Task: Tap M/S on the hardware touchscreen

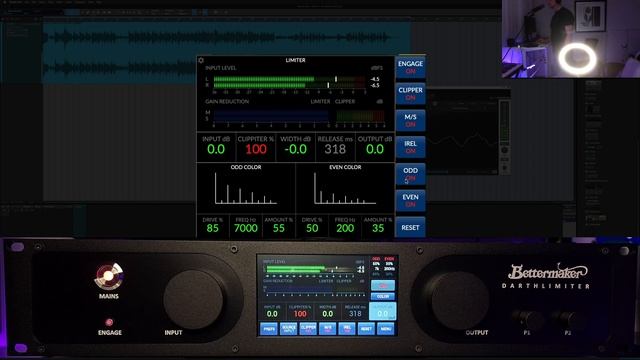Action: 327,329
